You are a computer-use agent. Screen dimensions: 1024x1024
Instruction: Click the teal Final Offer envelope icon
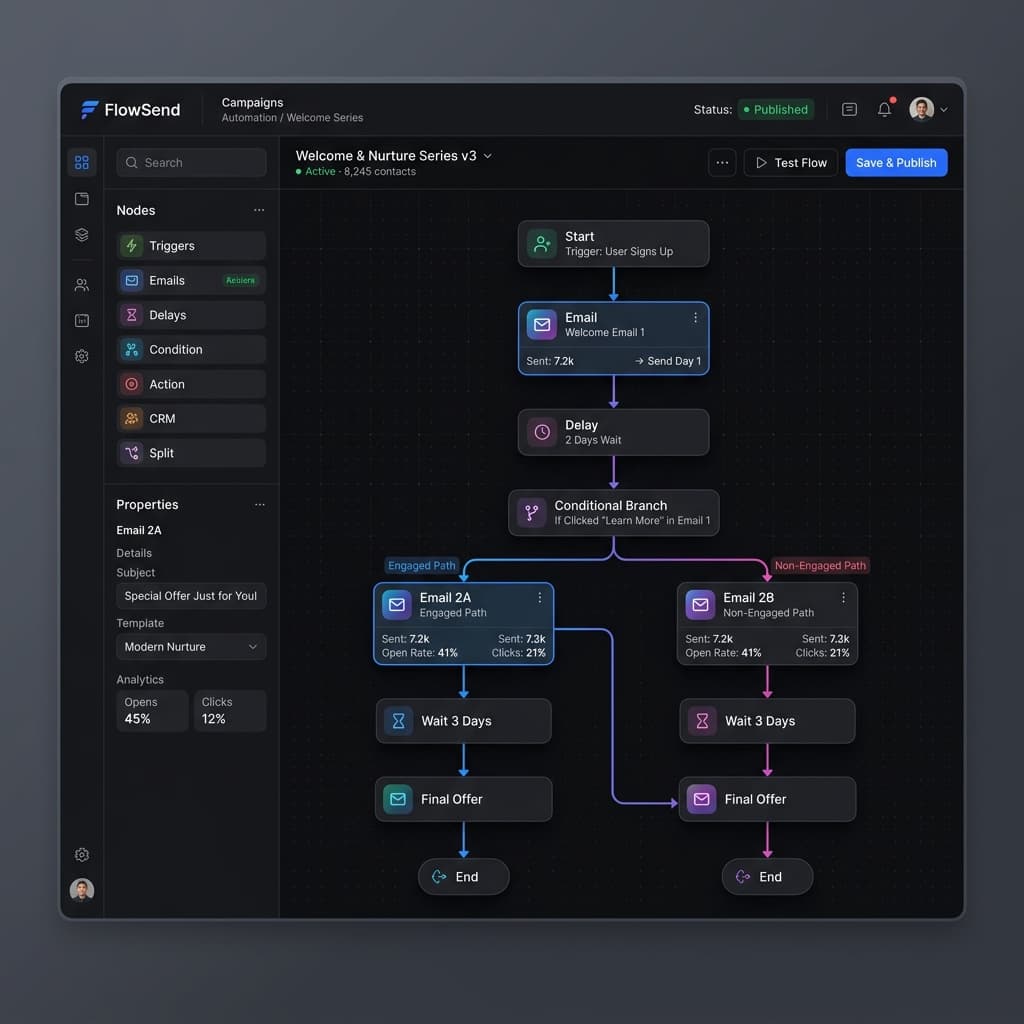pos(398,799)
